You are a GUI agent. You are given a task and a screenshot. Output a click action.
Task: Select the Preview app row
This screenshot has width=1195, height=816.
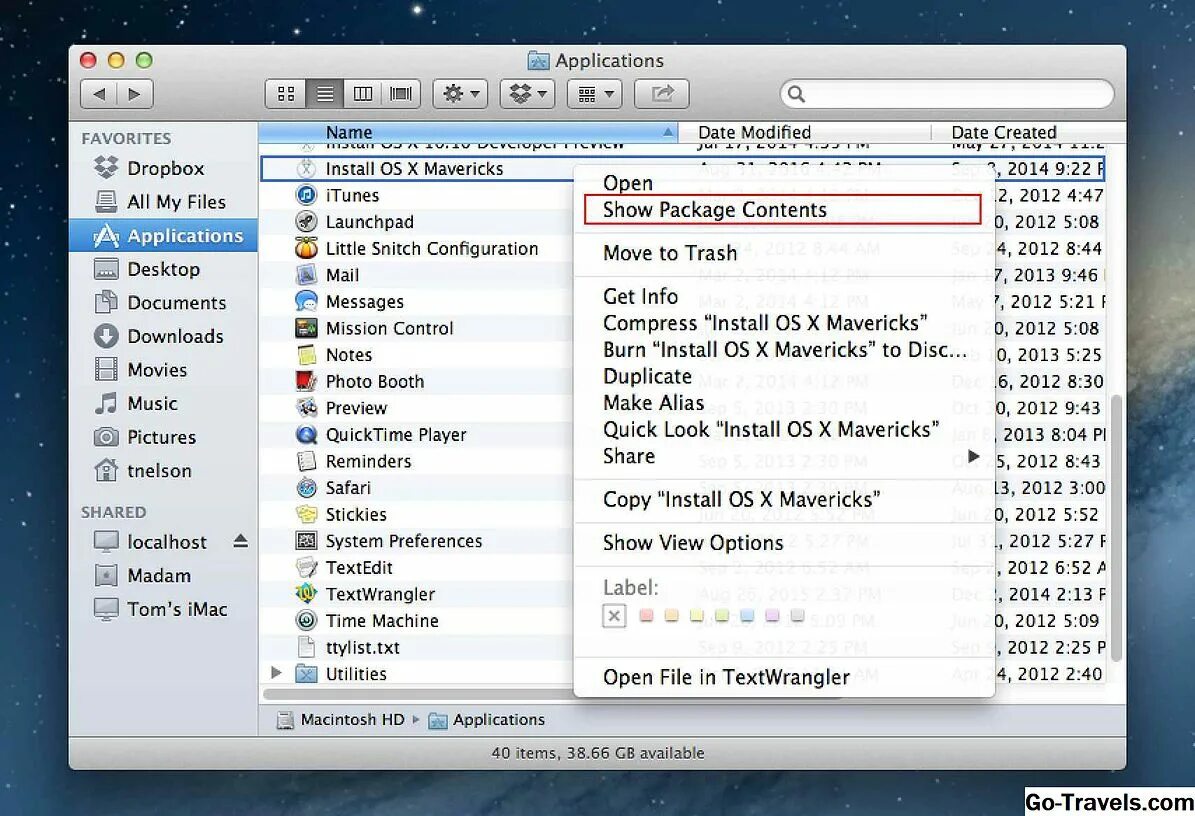(416, 408)
